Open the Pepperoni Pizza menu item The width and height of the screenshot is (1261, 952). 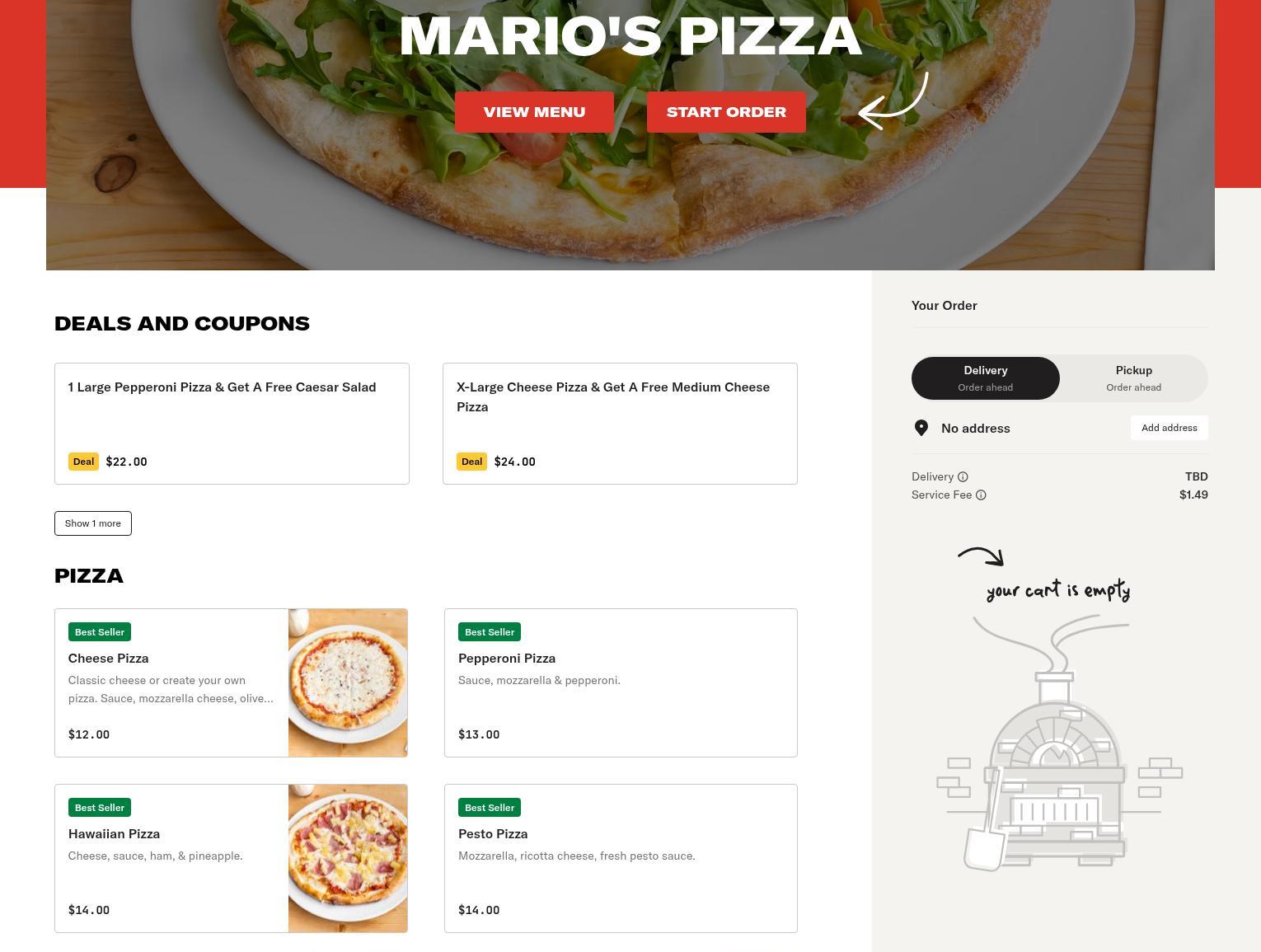pyautogui.click(x=621, y=682)
